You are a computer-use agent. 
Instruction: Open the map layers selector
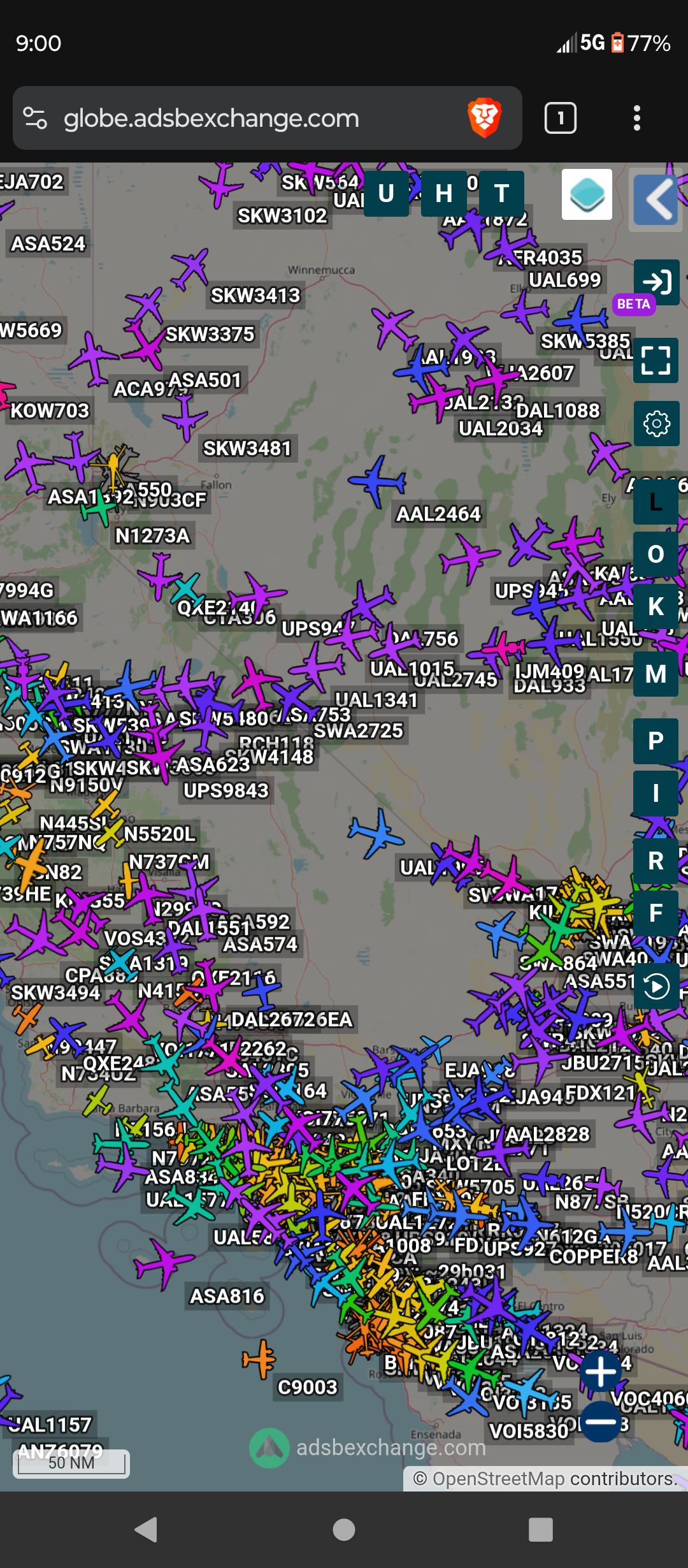[587, 194]
